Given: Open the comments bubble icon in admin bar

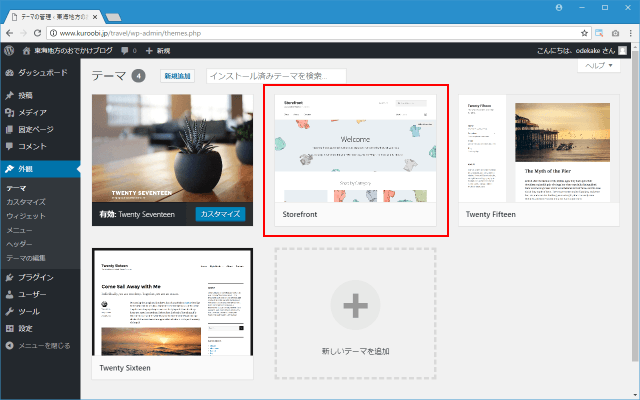Looking at the screenshot, I should coord(124,51).
